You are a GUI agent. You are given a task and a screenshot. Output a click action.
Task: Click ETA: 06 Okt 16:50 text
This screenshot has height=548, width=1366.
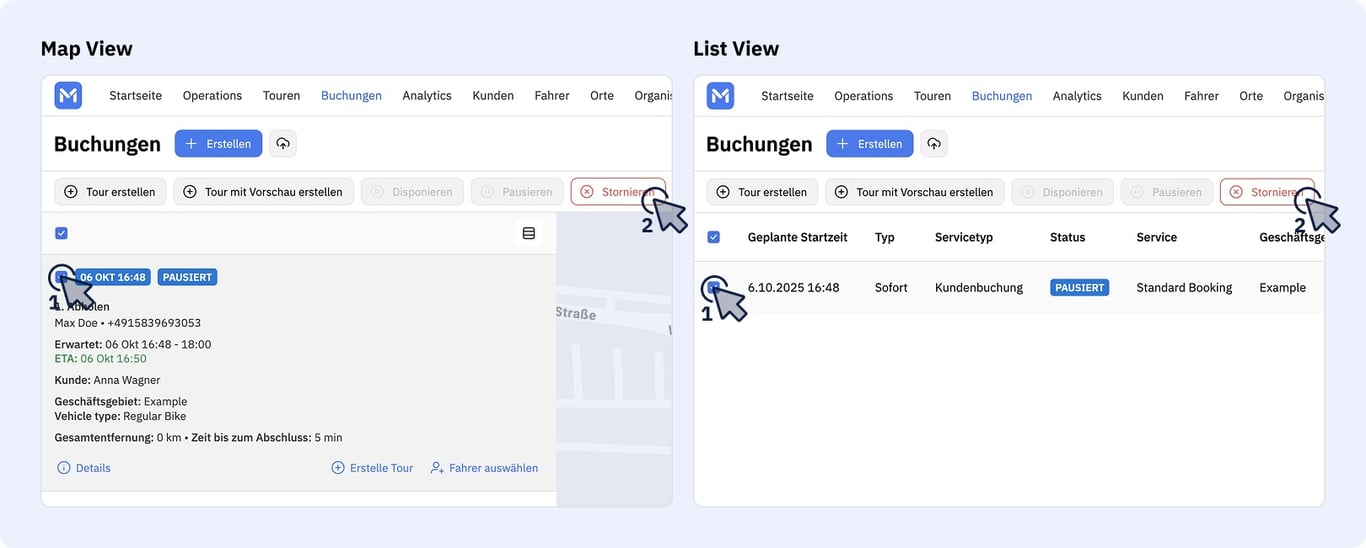[x=100, y=358]
